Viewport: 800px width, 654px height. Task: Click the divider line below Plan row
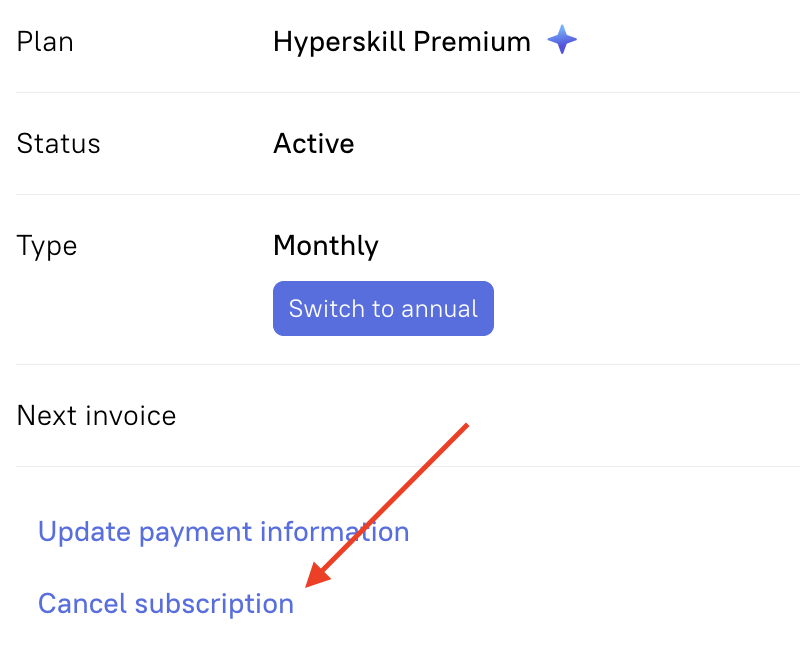[408, 92]
